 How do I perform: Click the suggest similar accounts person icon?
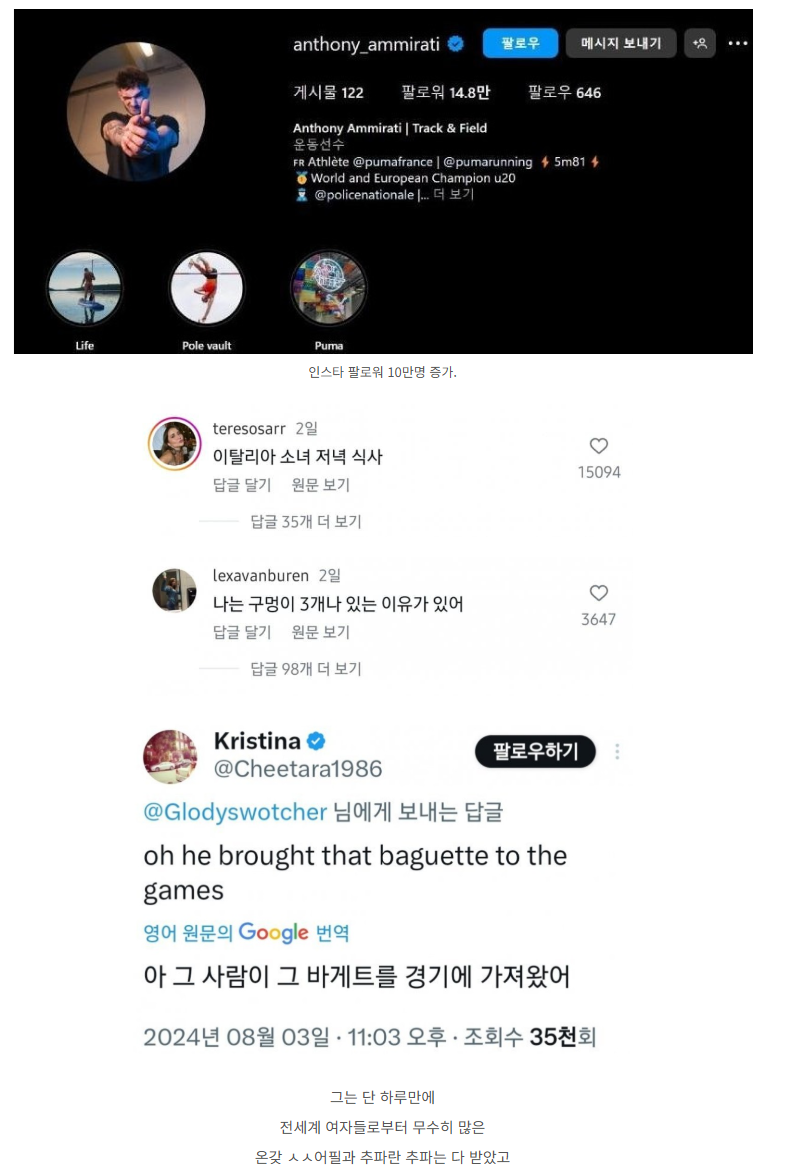coord(699,43)
